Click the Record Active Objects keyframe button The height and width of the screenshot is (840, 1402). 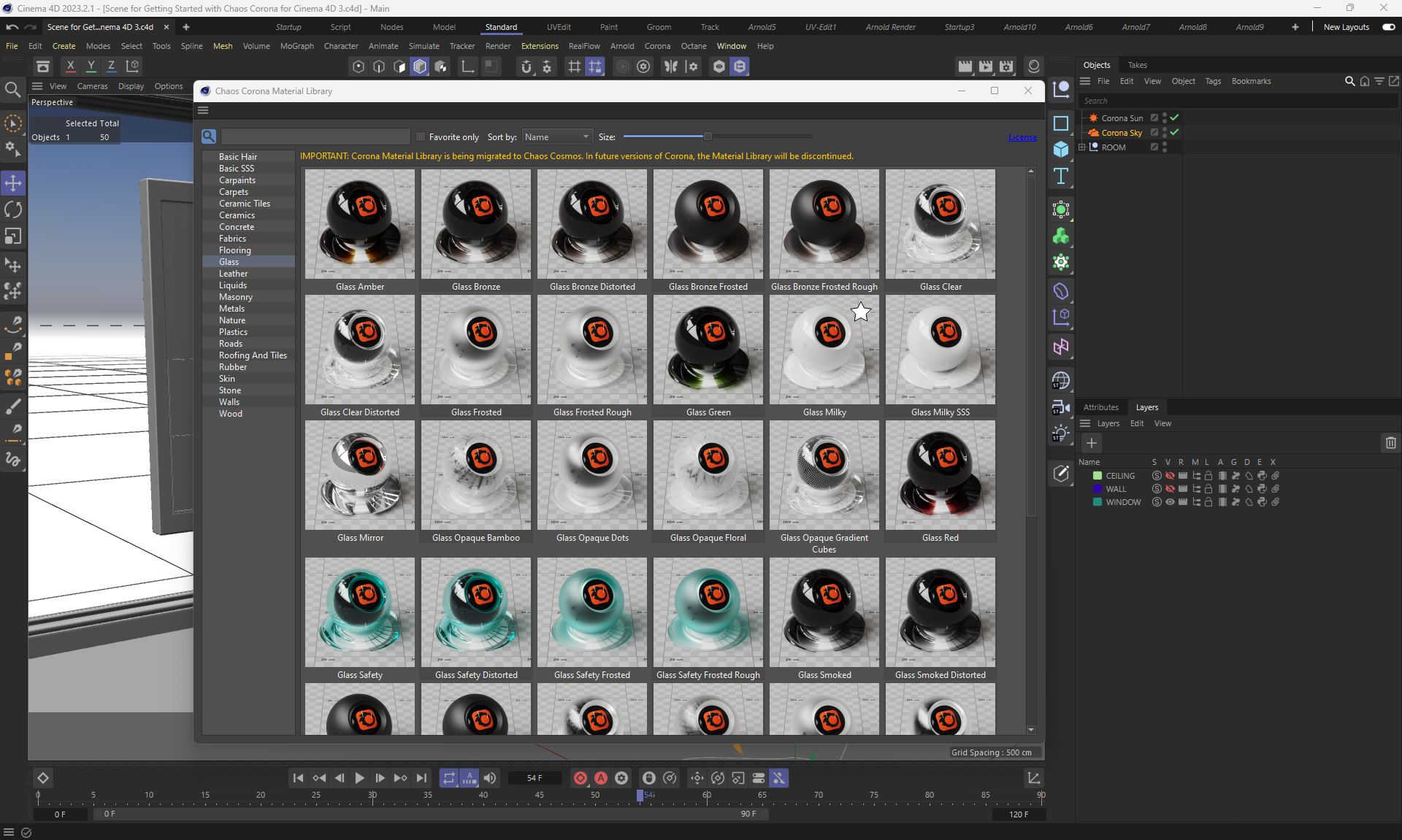click(x=580, y=778)
